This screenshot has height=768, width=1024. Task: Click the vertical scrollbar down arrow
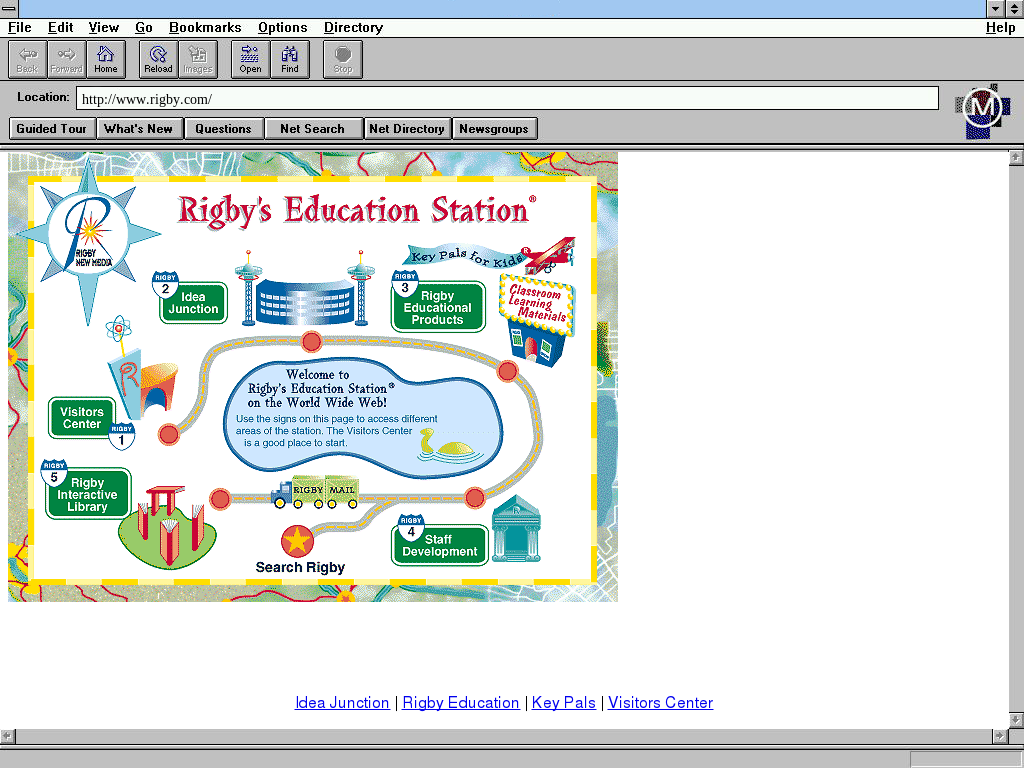1016,720
